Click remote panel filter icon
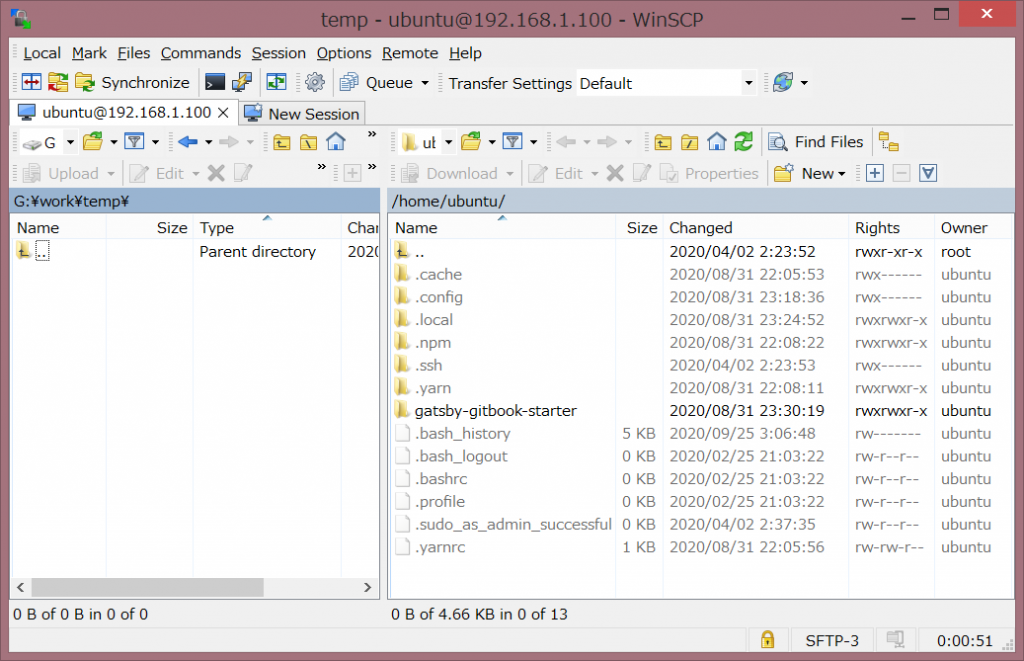The image size is (1024, 661). coord(513,141)
